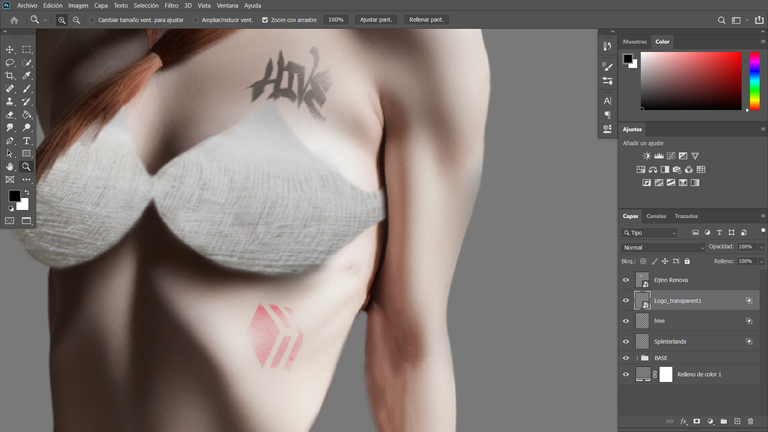Click the share icon at top right
The image size is (768, 432).
[759, 20]
